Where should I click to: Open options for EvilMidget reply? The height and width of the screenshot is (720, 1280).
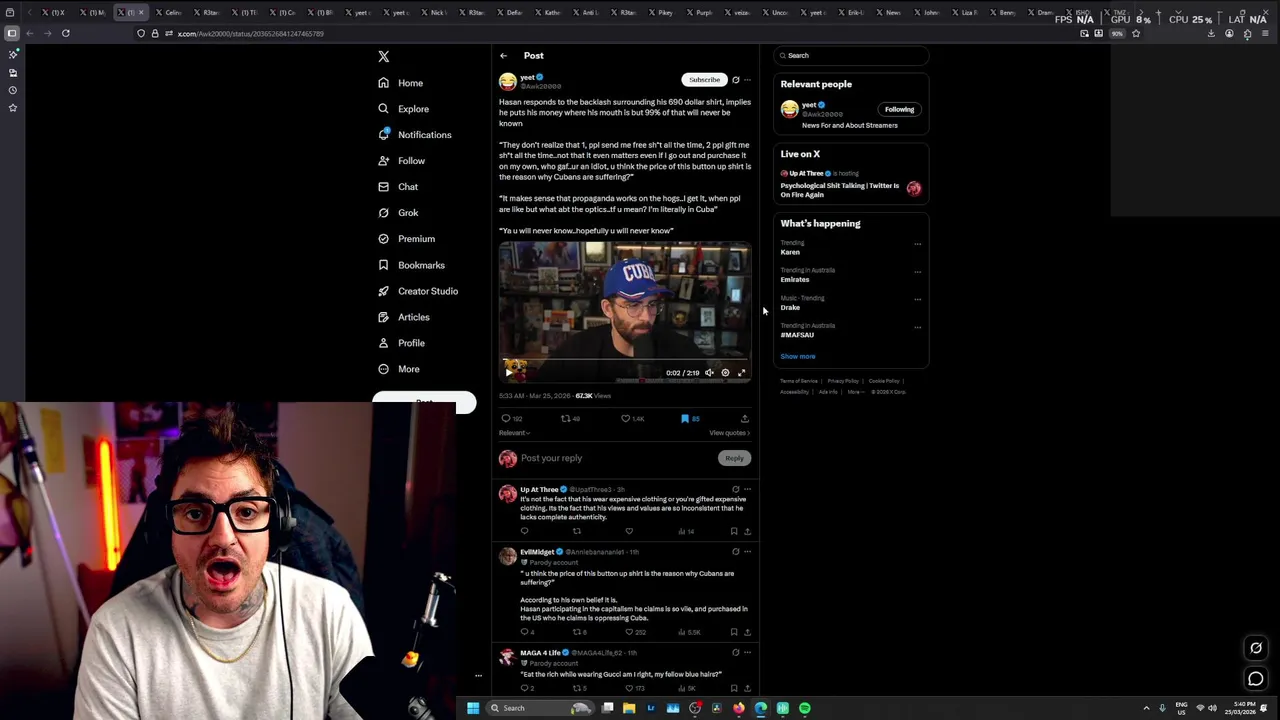(x=747, y=552)
